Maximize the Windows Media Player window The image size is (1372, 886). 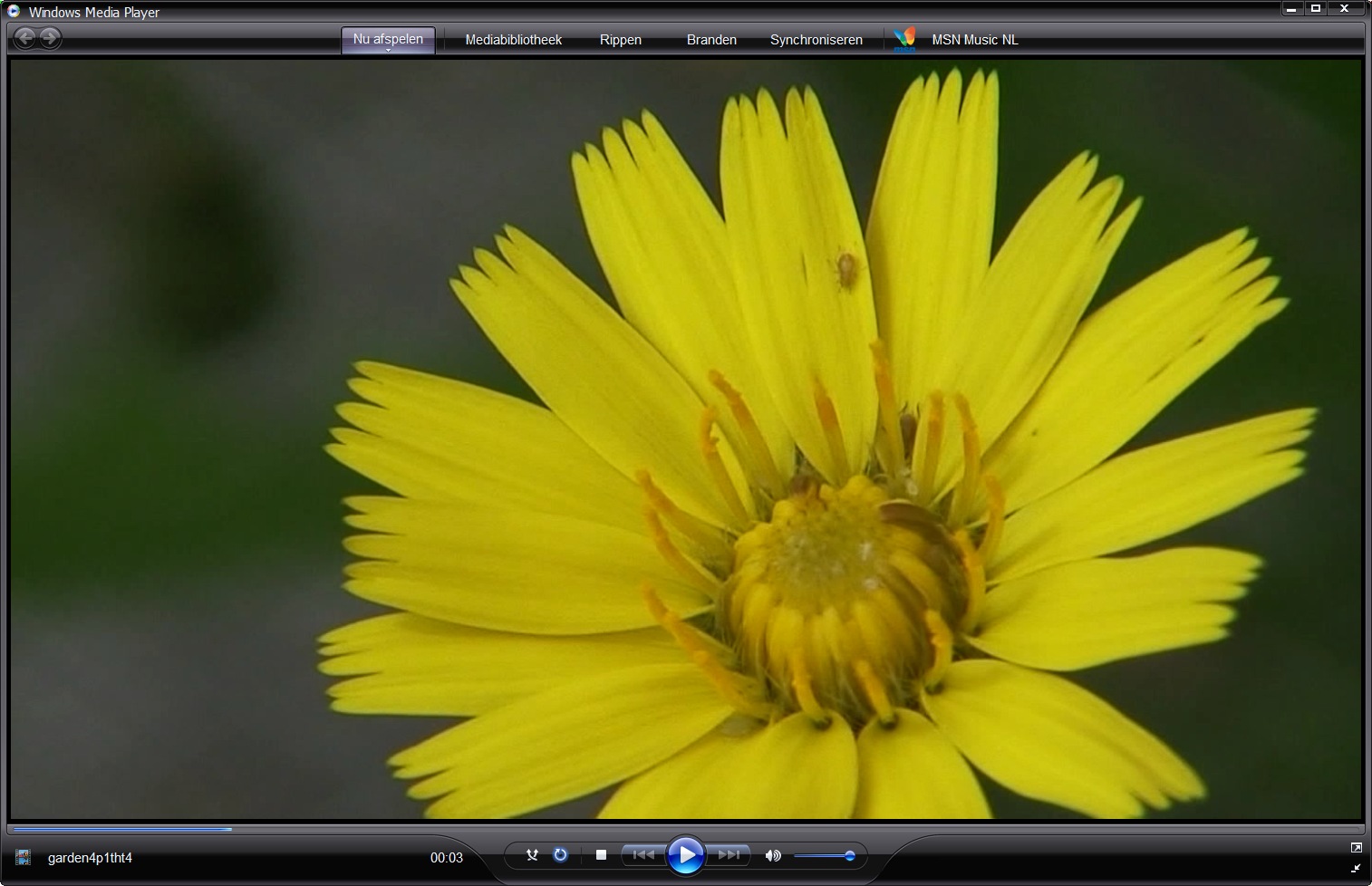point(1316,9)
